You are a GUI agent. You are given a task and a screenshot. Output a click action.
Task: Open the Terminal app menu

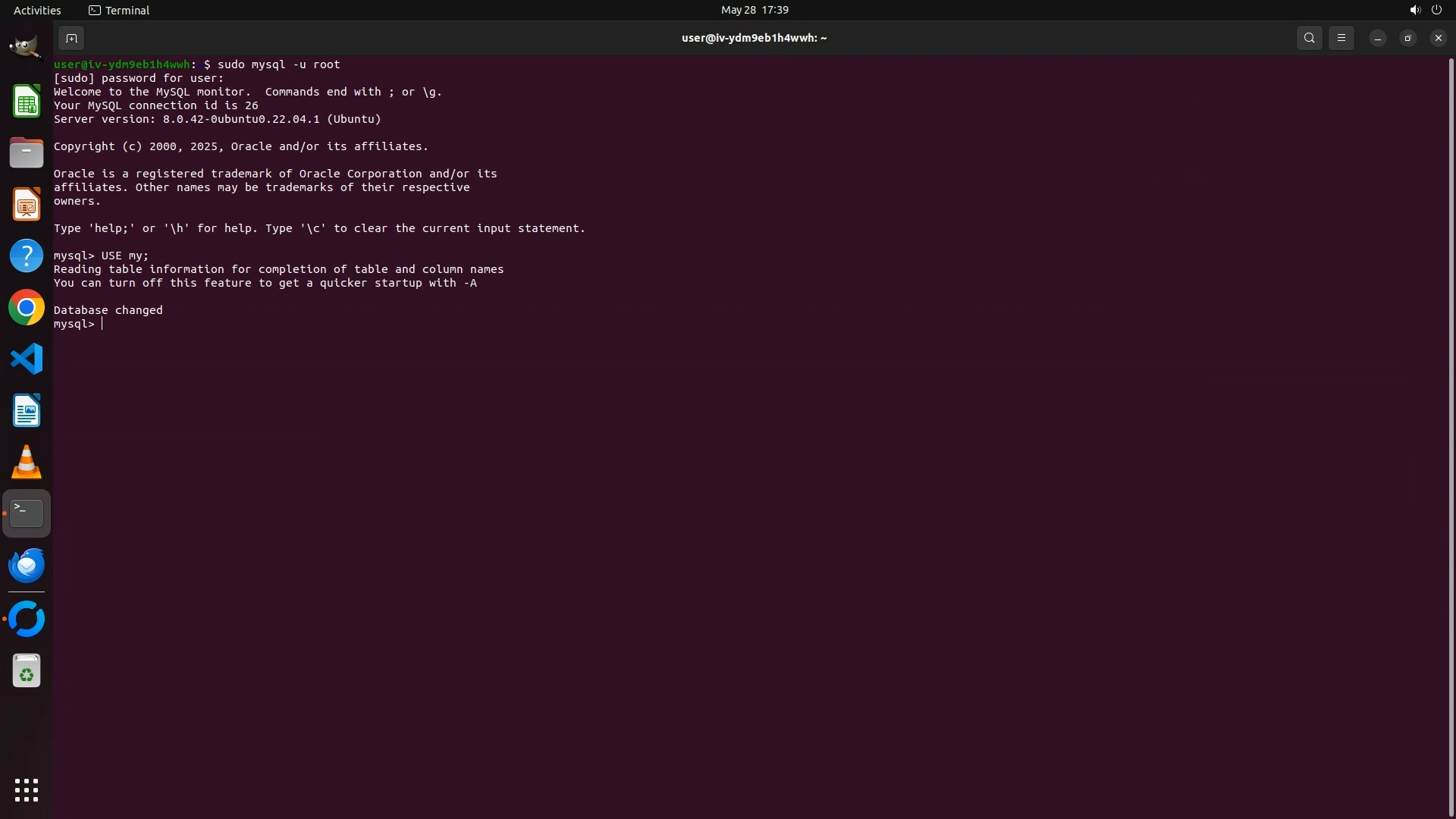click(119, 10)
